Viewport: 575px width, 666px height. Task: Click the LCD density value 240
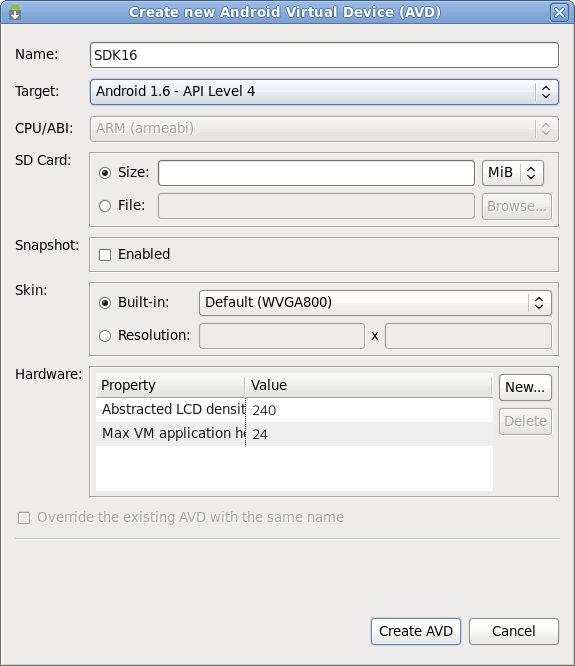264,410
